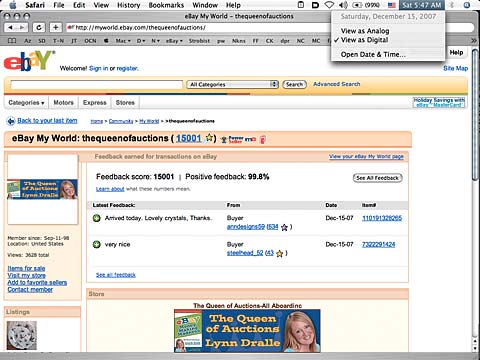Click the red store tag icon
This screenshot has height=360, width=480.
(x=263, y=139)
